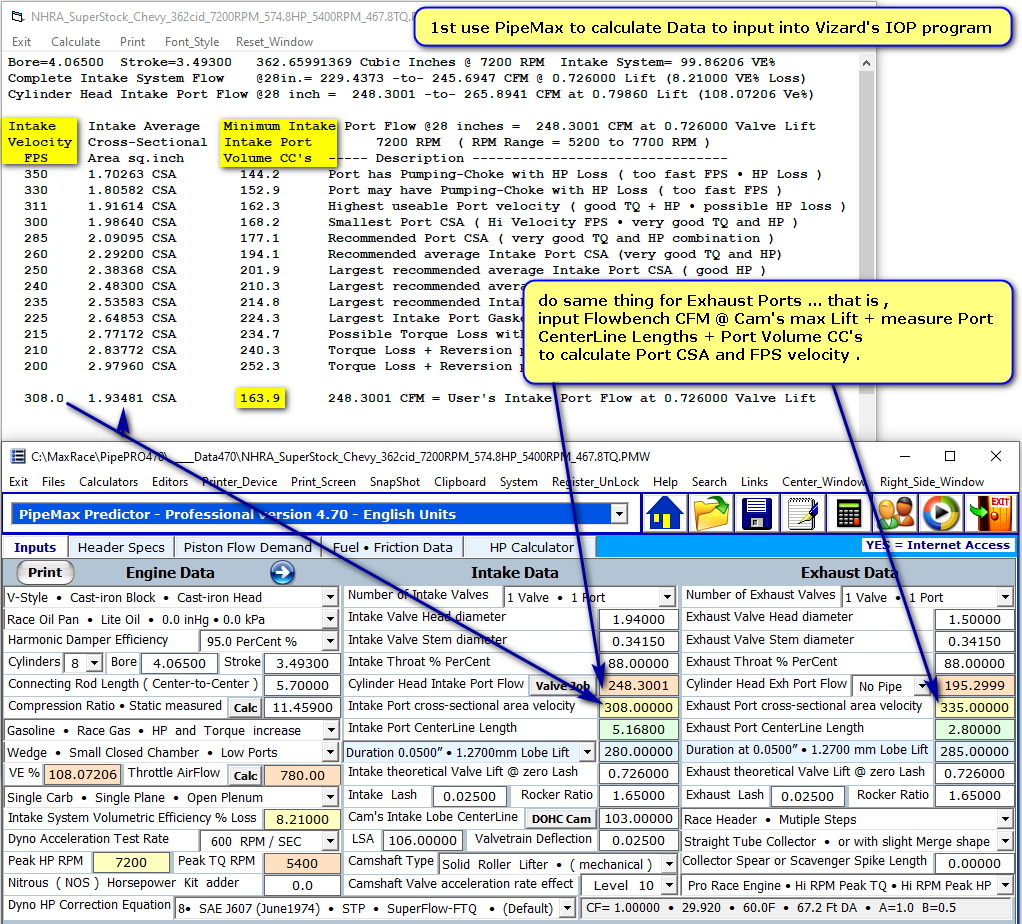Click the results window scroll up arrow
1022x924 pixels.
(866, 63)
